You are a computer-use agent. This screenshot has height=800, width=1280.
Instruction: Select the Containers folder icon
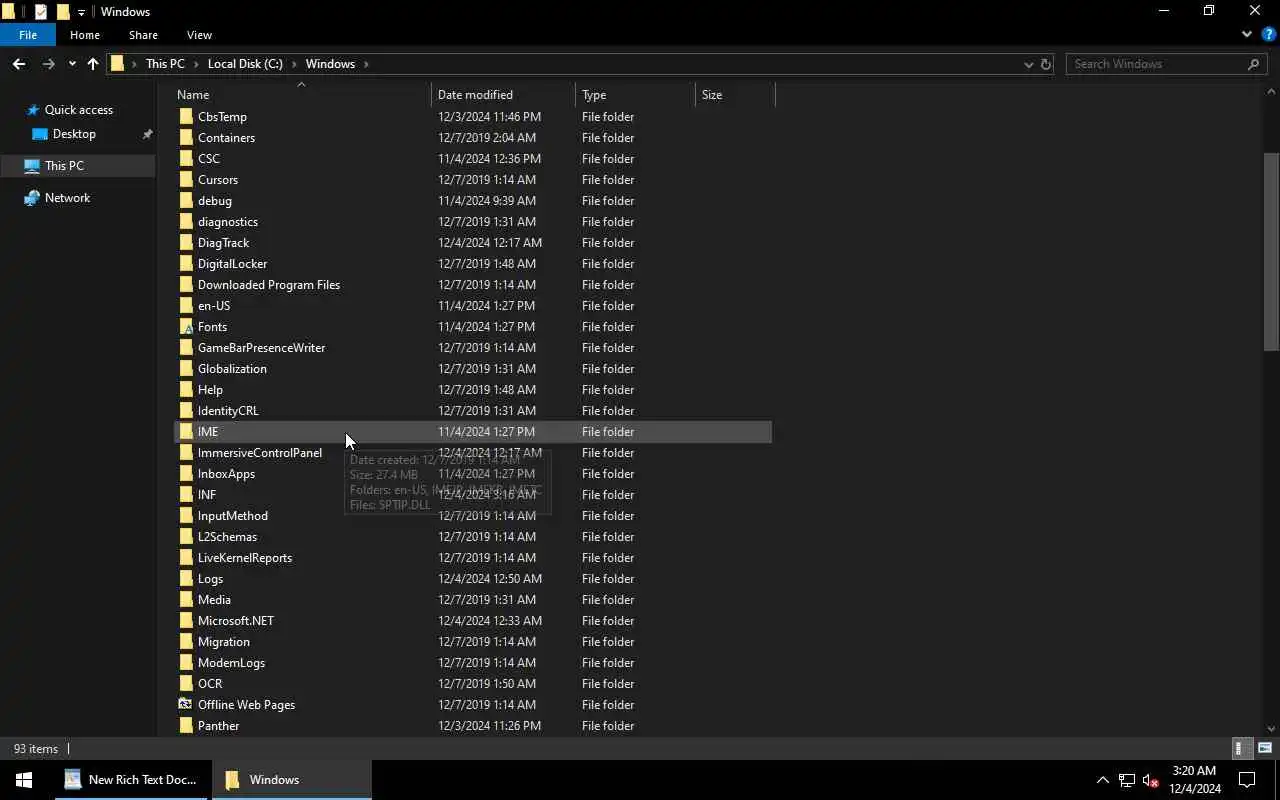point(186,138)
